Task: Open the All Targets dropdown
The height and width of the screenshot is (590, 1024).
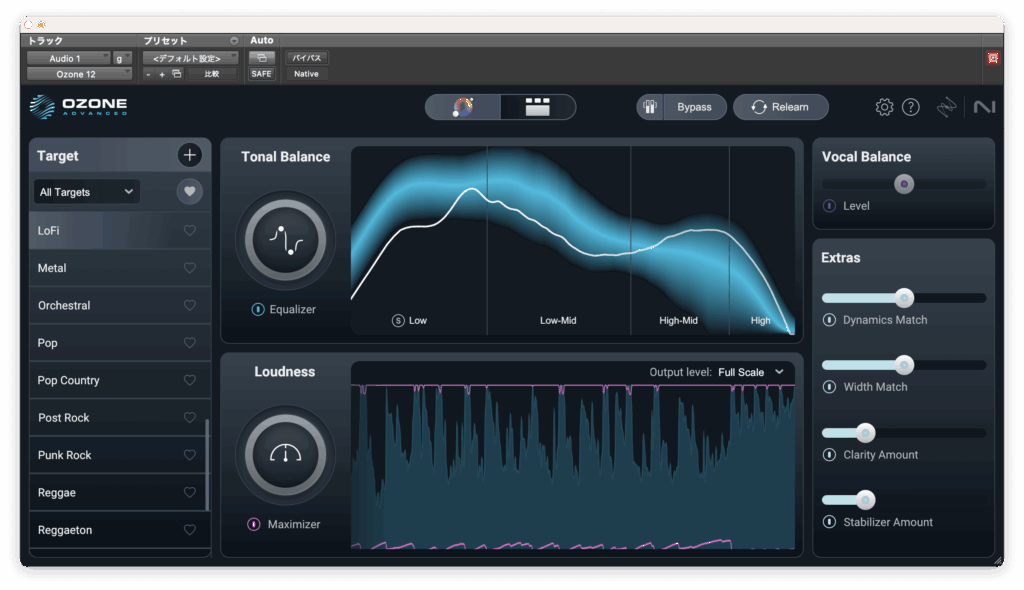Action: click(x=86, y=192)
